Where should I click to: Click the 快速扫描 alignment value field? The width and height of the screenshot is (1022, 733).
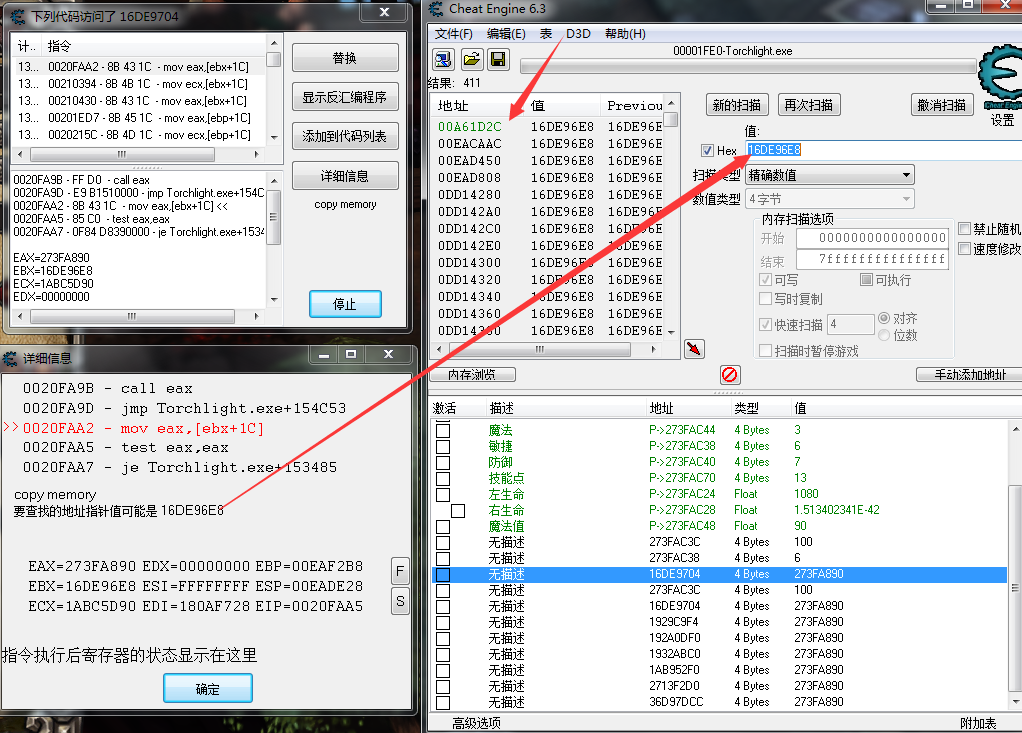click(x=851, y=324)
